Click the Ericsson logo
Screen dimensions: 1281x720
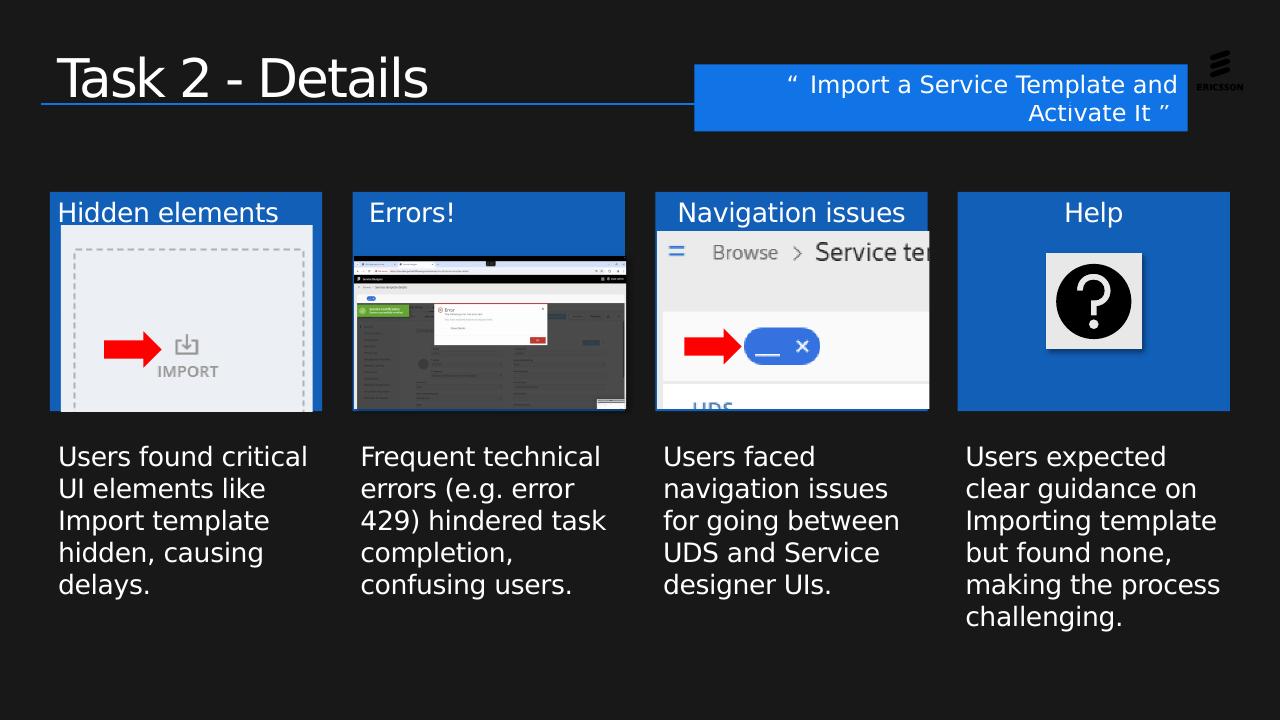[x=1219, y=70]
